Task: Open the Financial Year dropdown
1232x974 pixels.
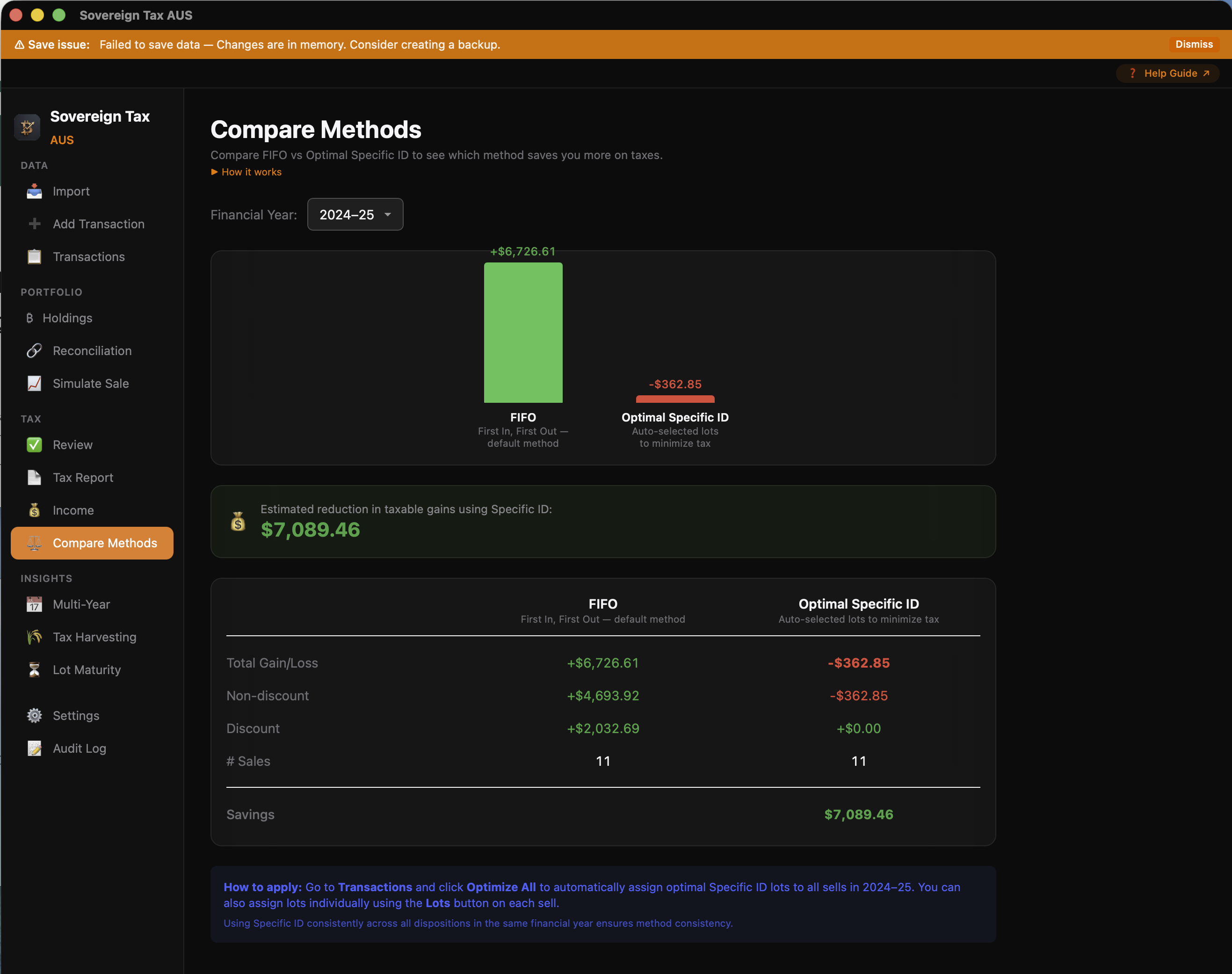Action: [355, 214]
